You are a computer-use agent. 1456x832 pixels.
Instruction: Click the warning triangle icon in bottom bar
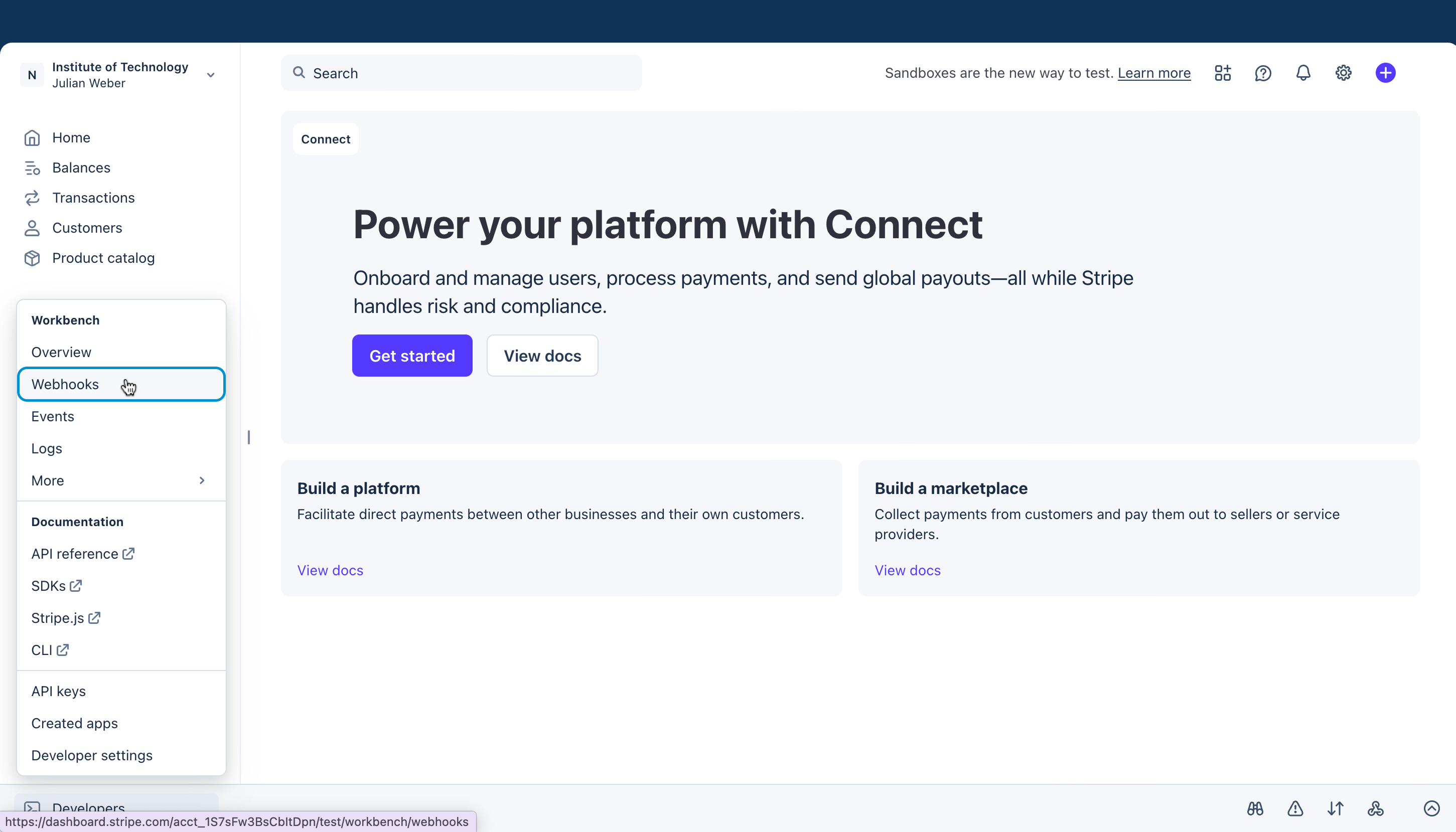click(1295, 808)
